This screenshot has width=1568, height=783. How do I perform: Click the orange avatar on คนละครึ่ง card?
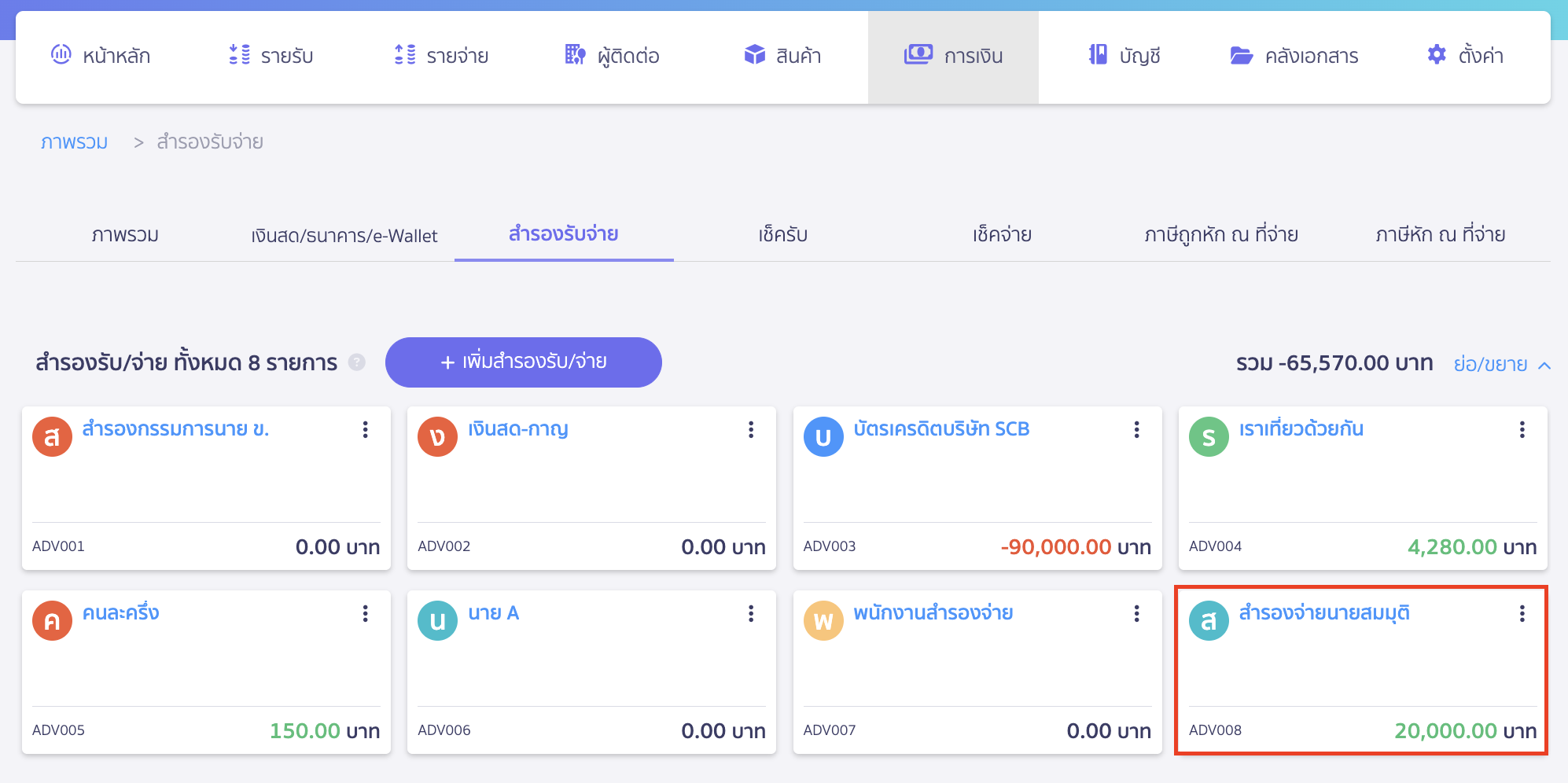point(51,620)
